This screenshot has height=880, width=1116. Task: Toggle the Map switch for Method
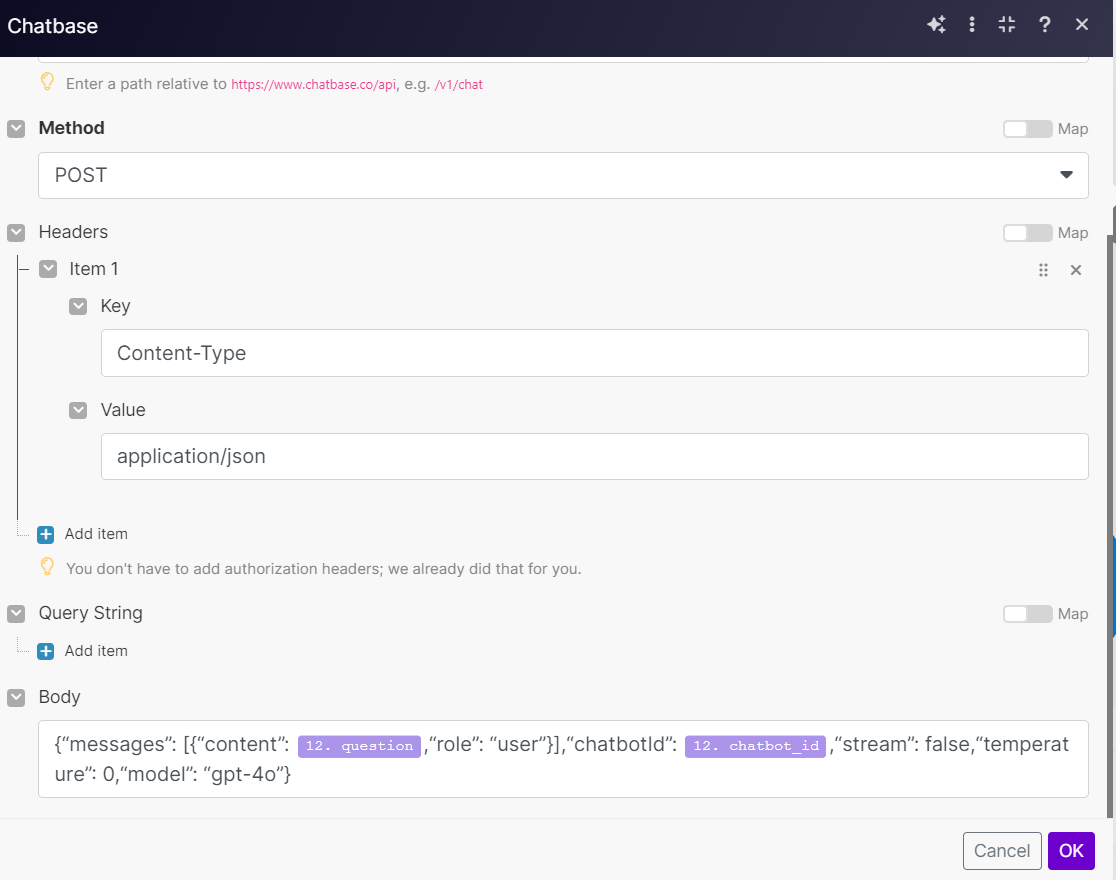(x=1027, y=129)
